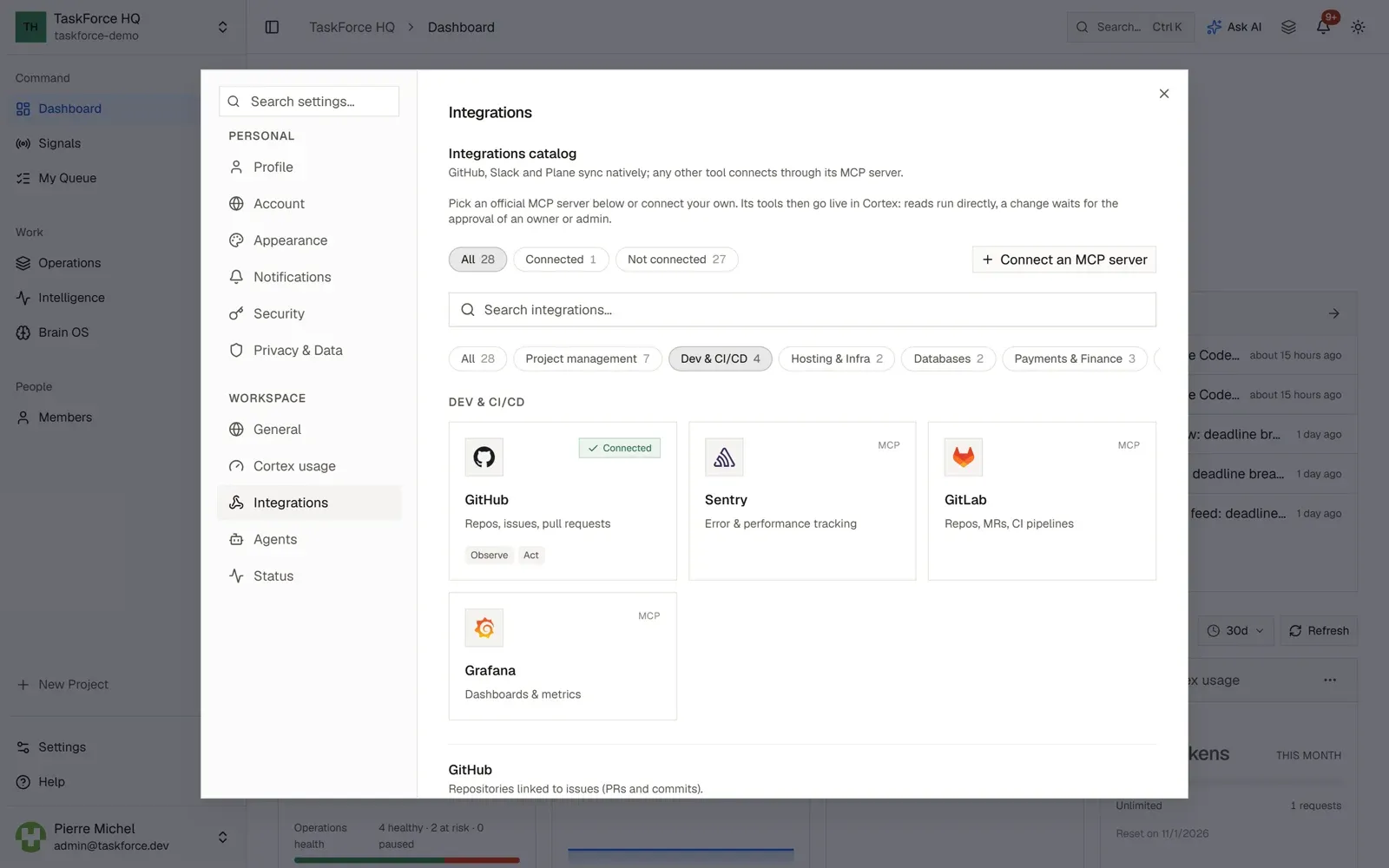This screenshot has height=868, width=1389.
Task: Click the Grafana logo icon
Action: click(484, 628)
